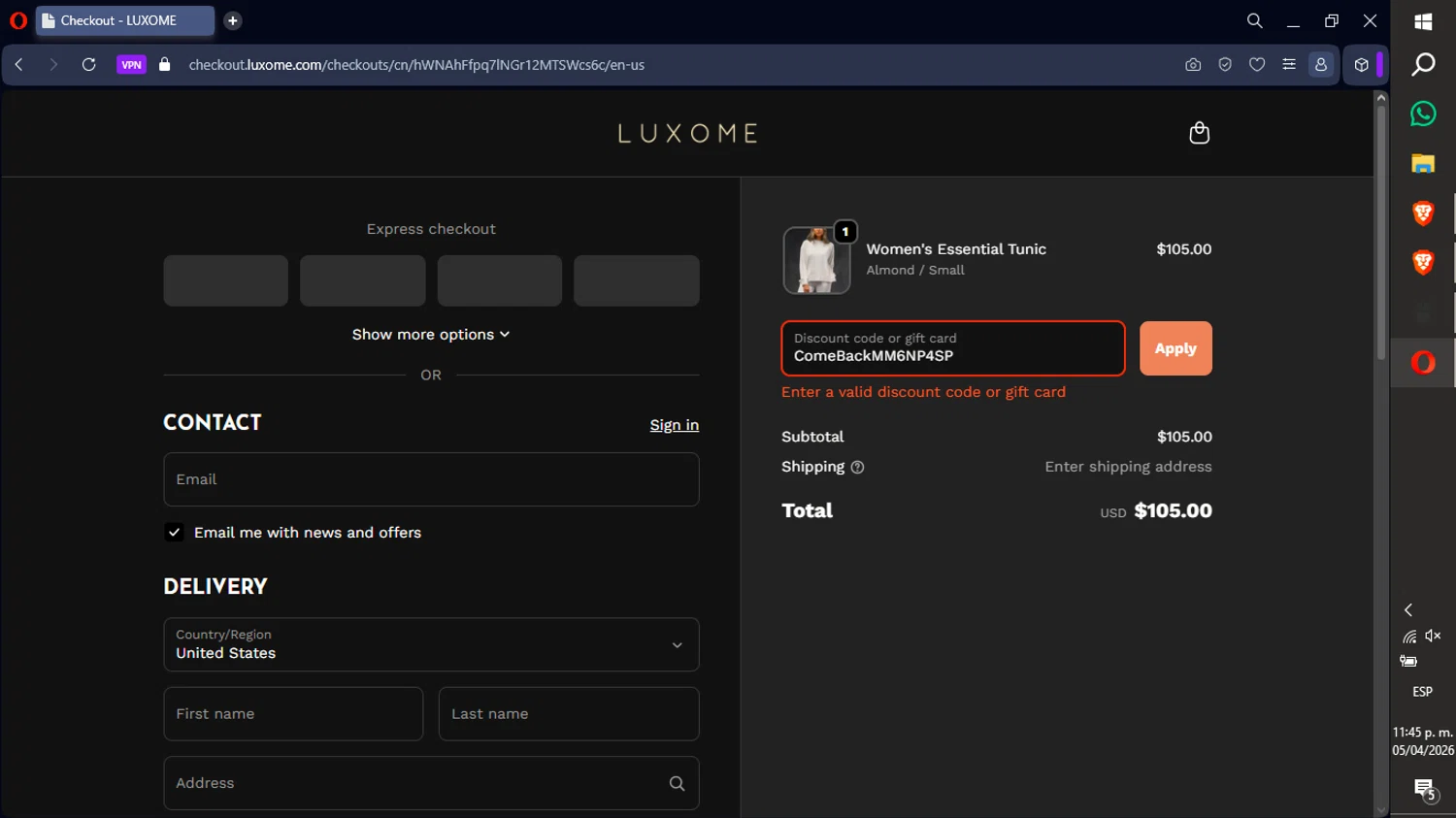Focus the Last name field
This screenshot has height=818, width=1456.
coord(569,714)
